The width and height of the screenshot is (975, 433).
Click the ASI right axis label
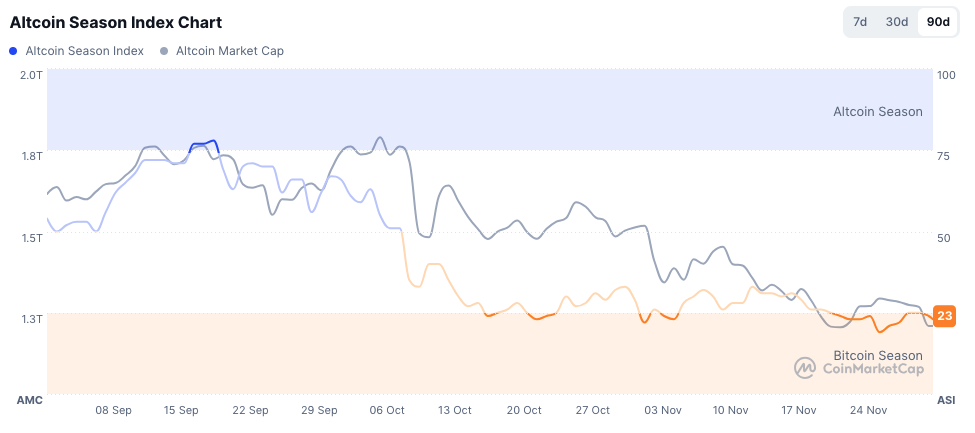click(945, 400)
